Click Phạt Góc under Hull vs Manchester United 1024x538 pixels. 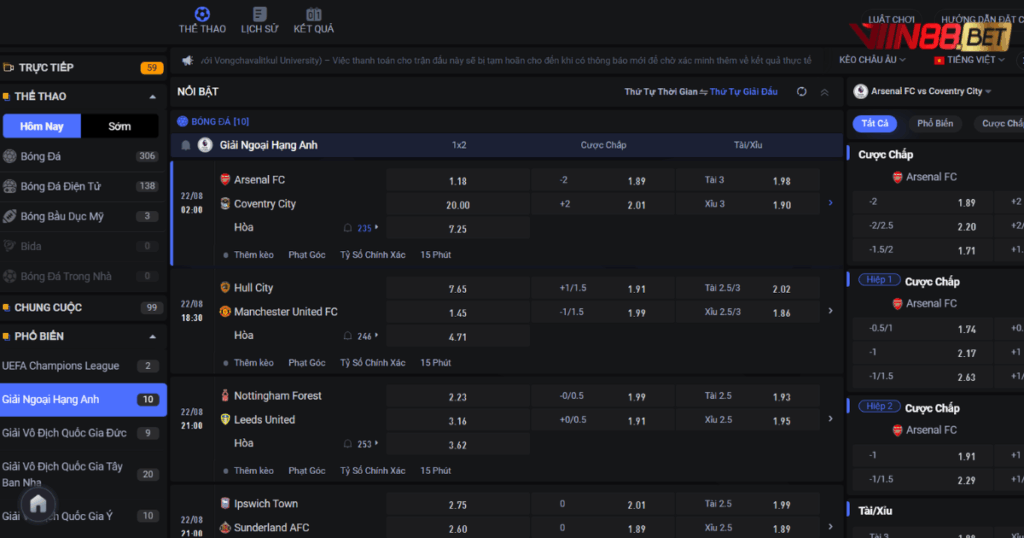307,362
